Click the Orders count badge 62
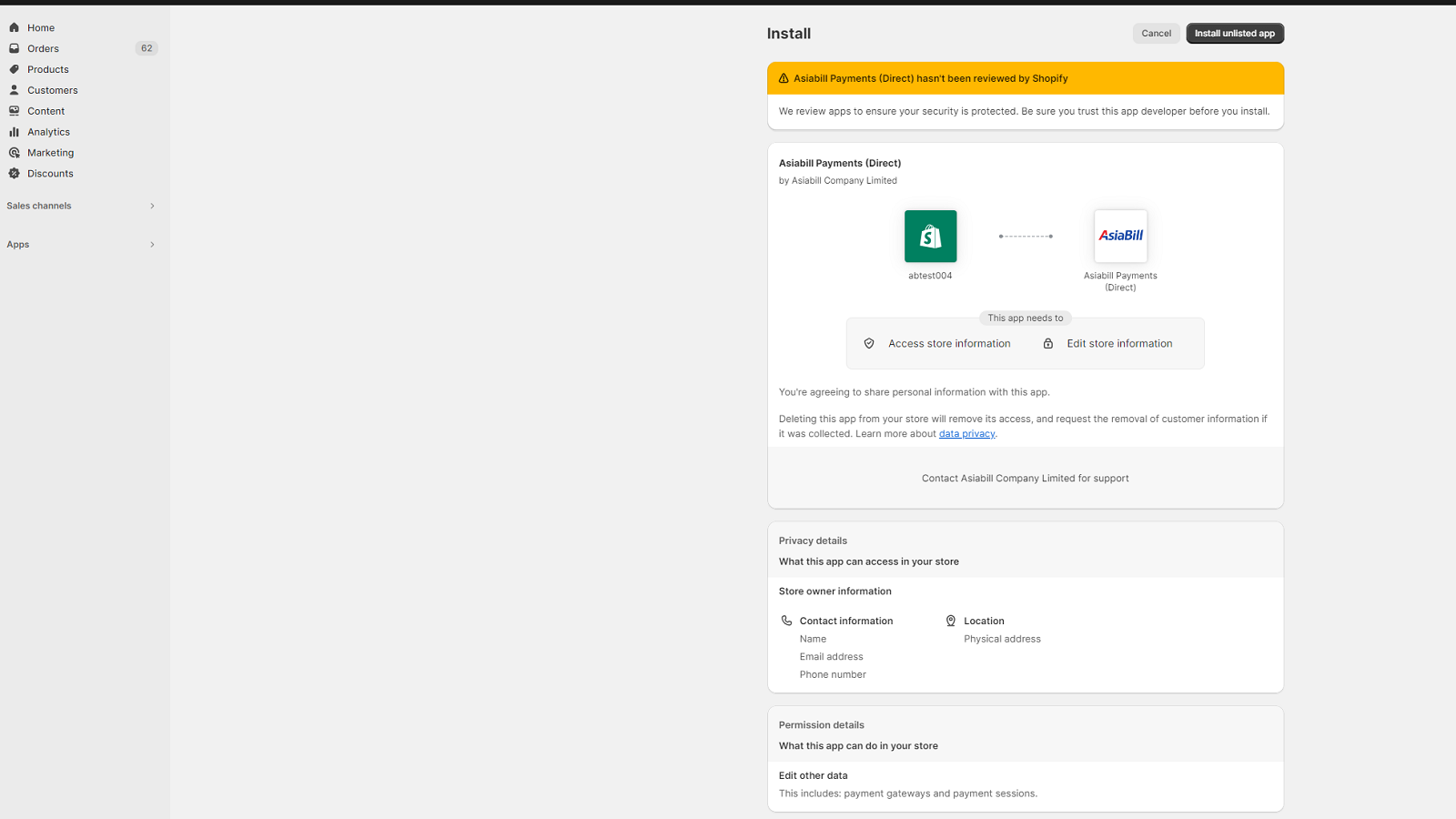This screenshot has height=819, width=1456. click(147, 48)
